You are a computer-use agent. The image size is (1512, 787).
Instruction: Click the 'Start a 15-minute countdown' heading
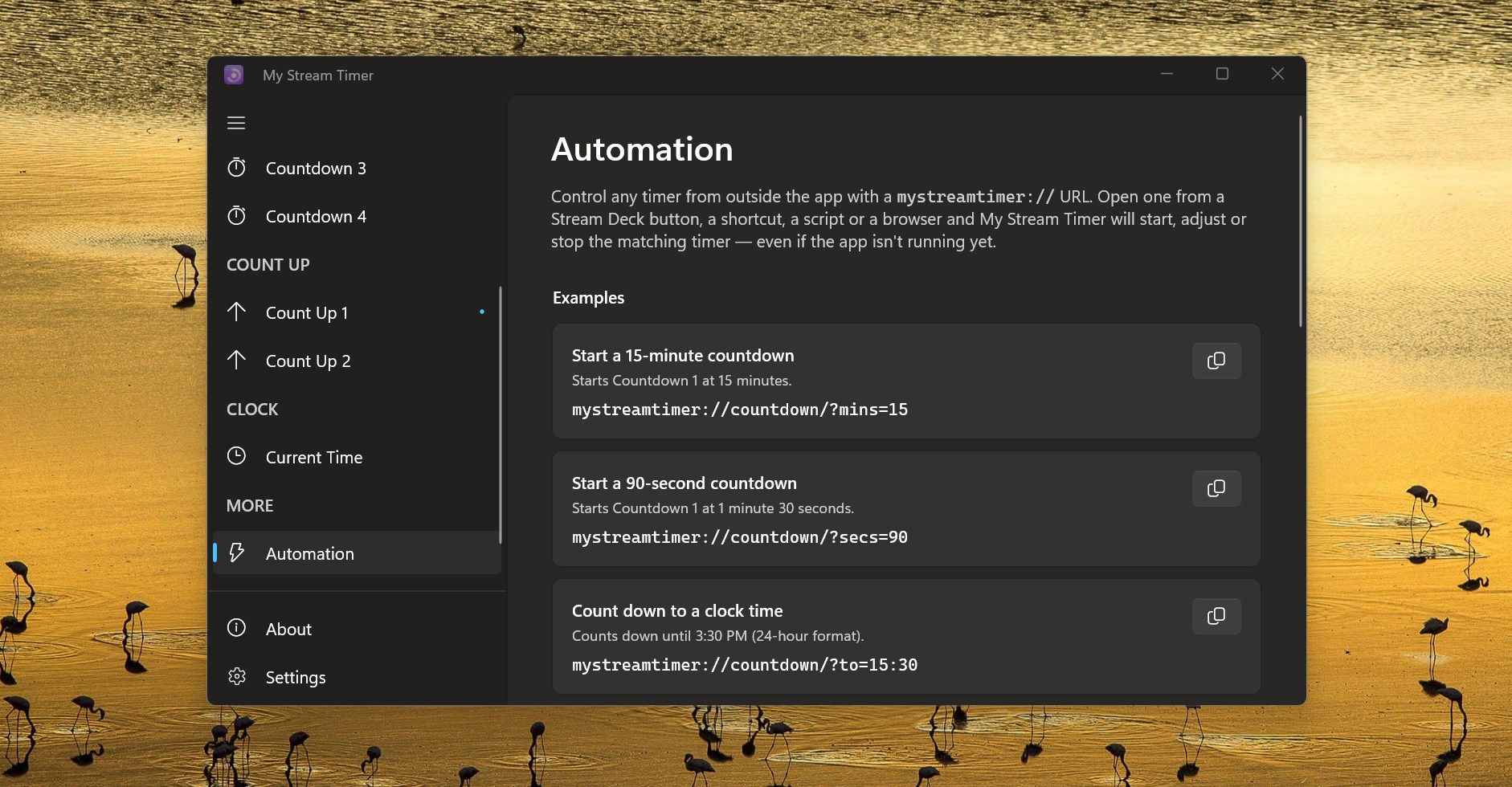(683, 356)
